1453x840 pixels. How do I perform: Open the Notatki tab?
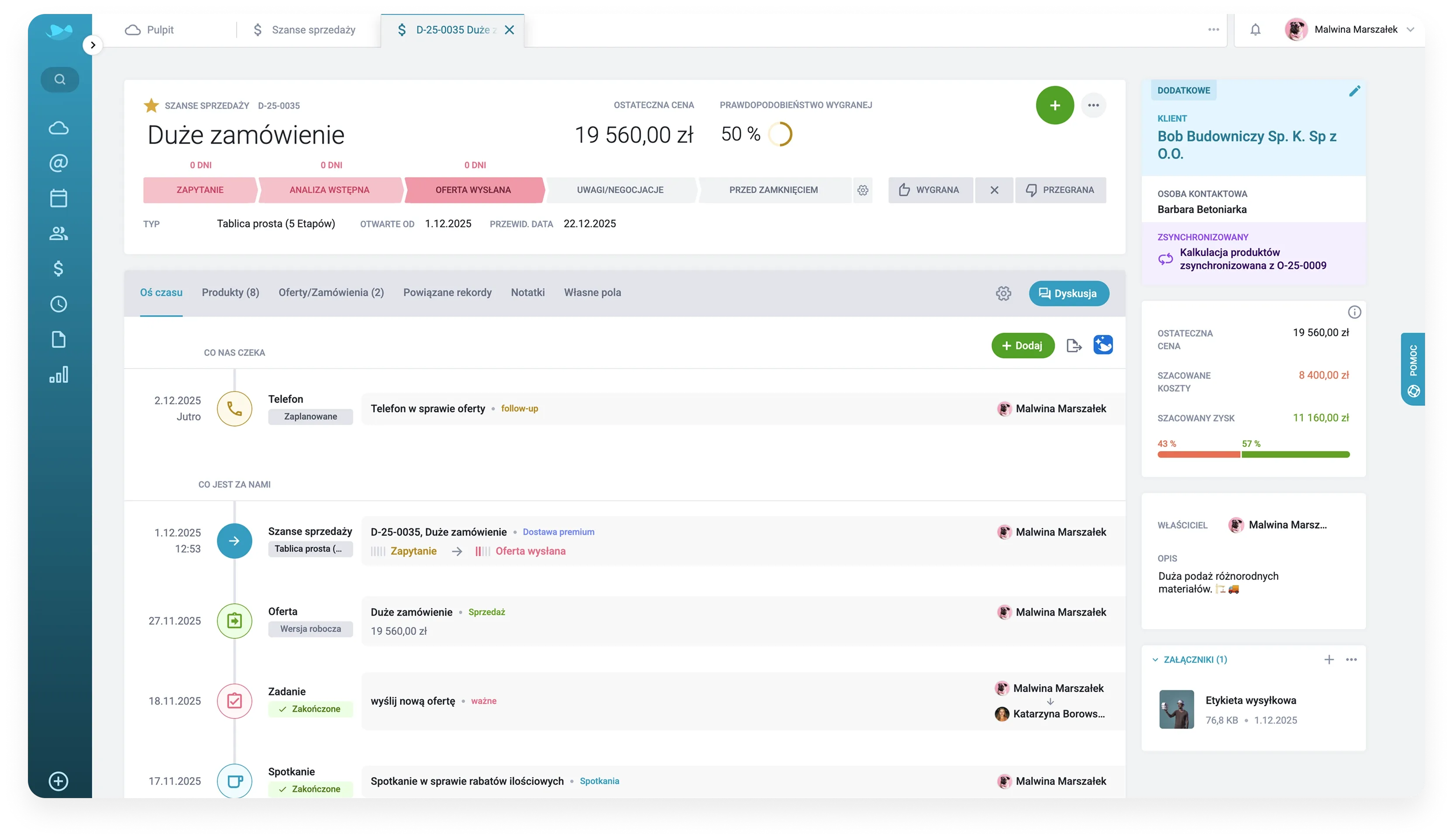527,293
